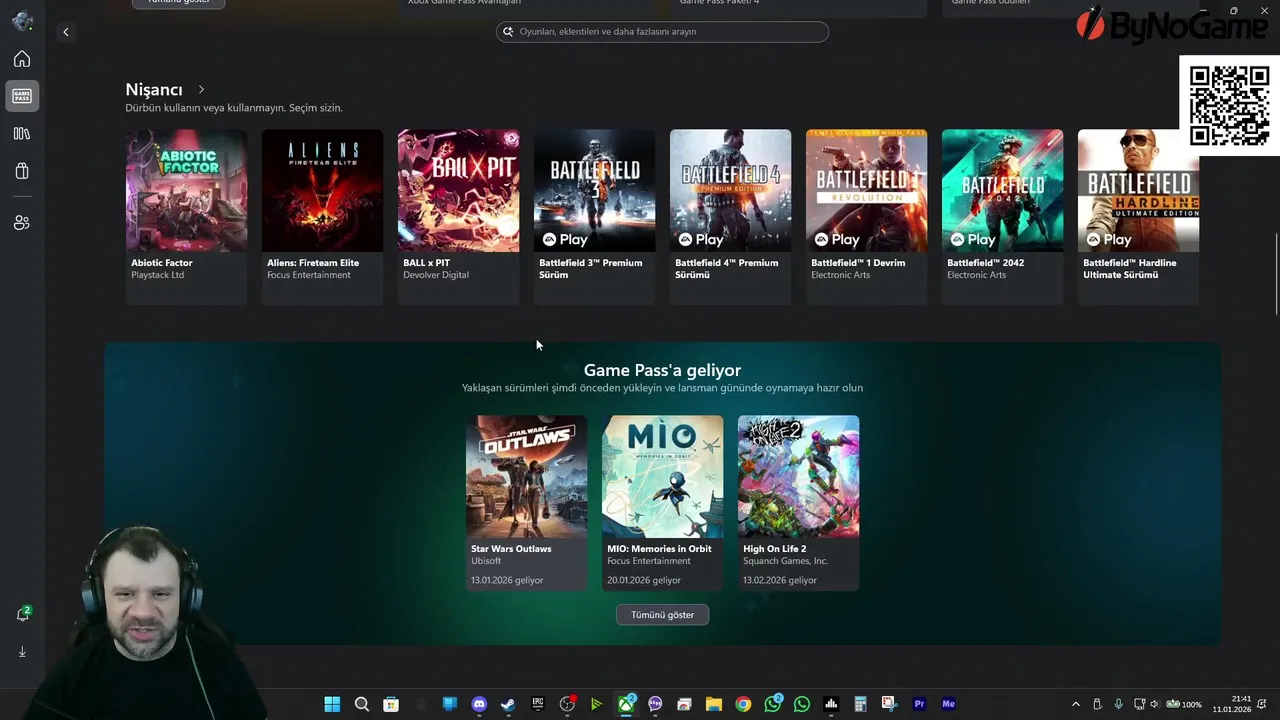The image size is (1280, 720).
Task: Open the Store bag icon in sidebar
Action: click(22, 171)
